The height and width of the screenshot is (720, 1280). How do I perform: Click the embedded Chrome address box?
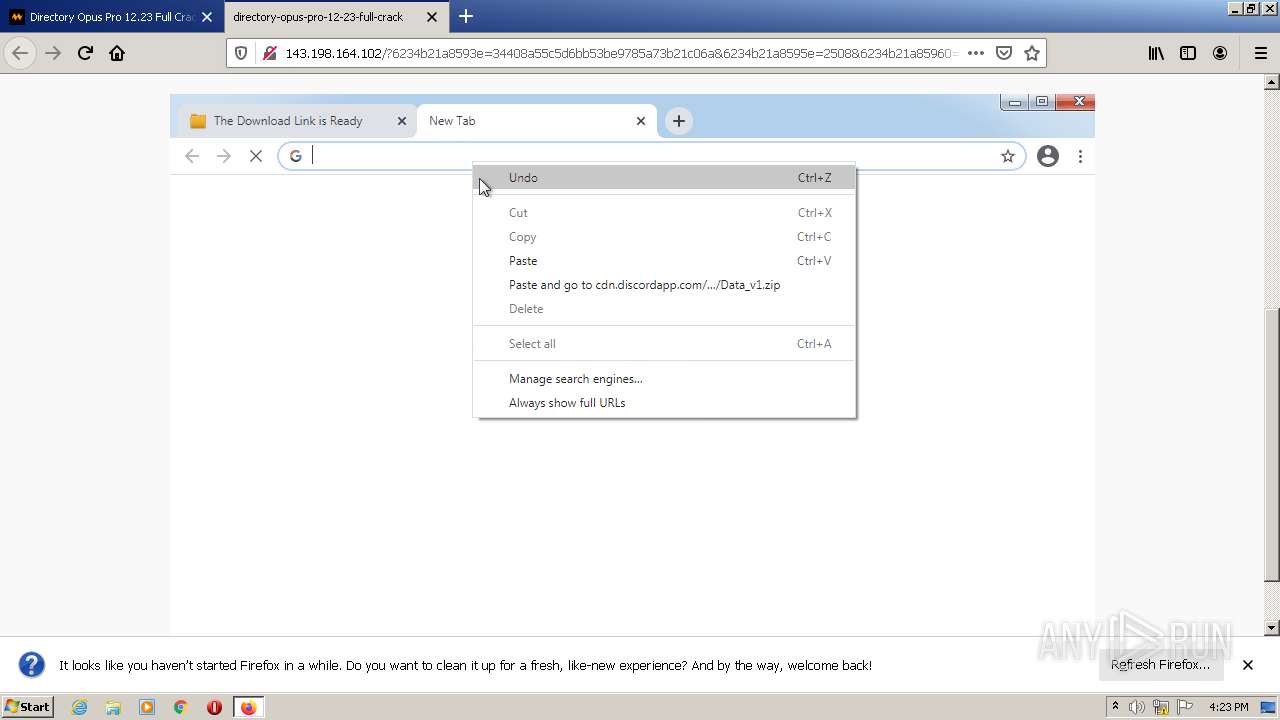pos(652,156)
